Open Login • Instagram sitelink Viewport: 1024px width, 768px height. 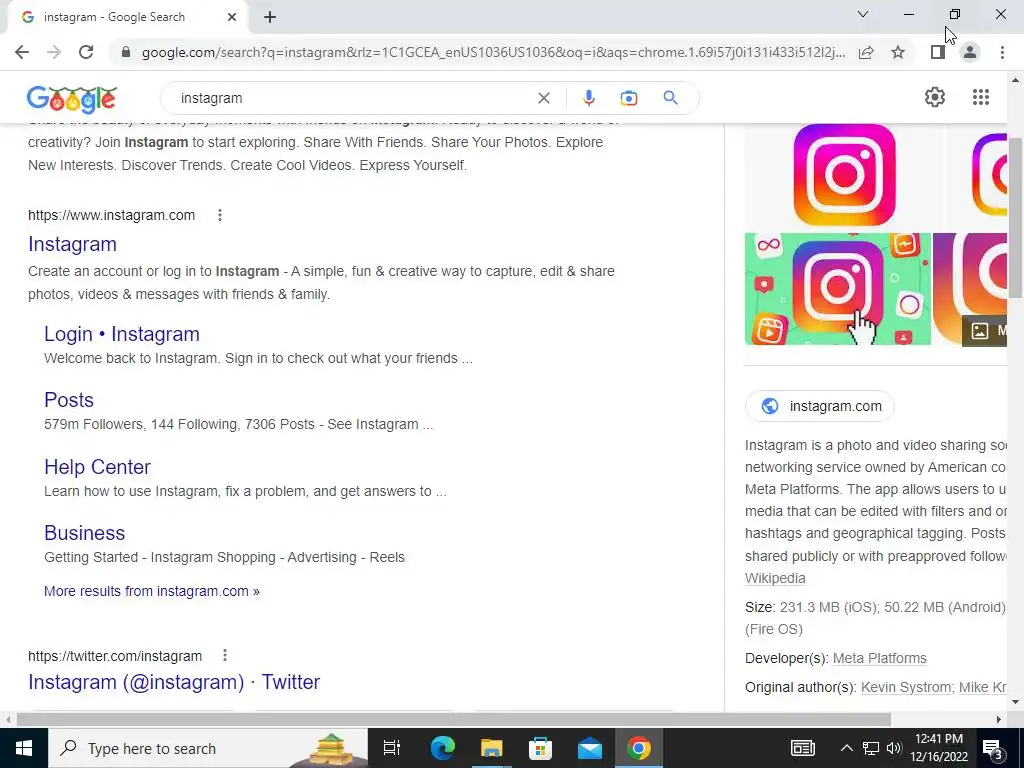(x=122, y=334)
